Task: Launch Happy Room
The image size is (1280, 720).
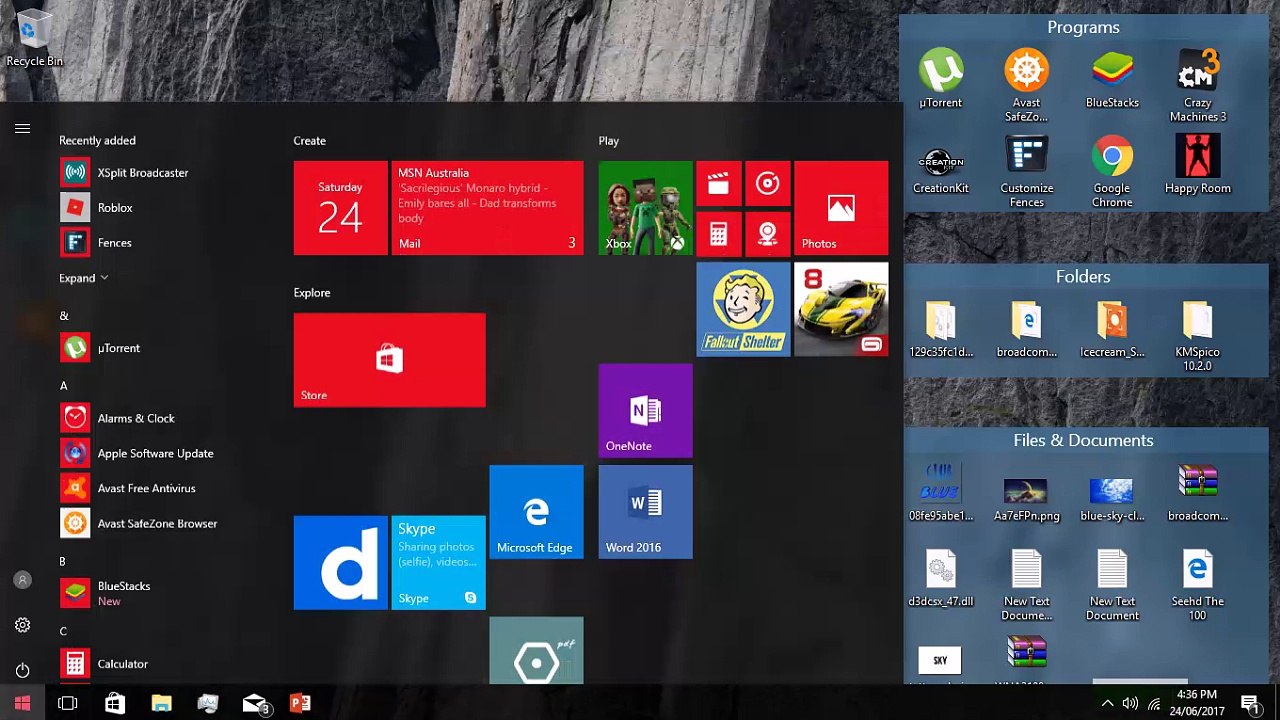Action: 1197,166
